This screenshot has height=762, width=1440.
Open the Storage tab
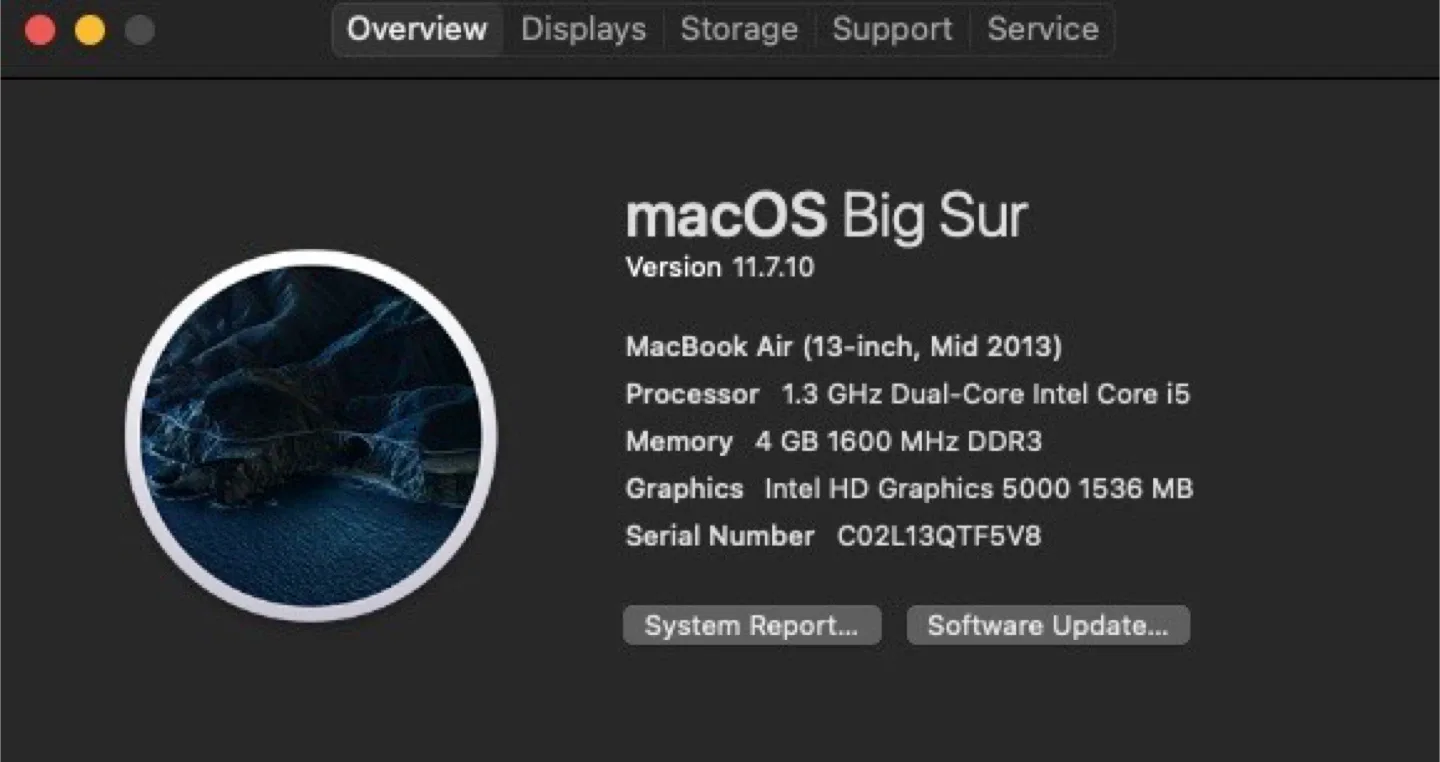click(739, 29)
